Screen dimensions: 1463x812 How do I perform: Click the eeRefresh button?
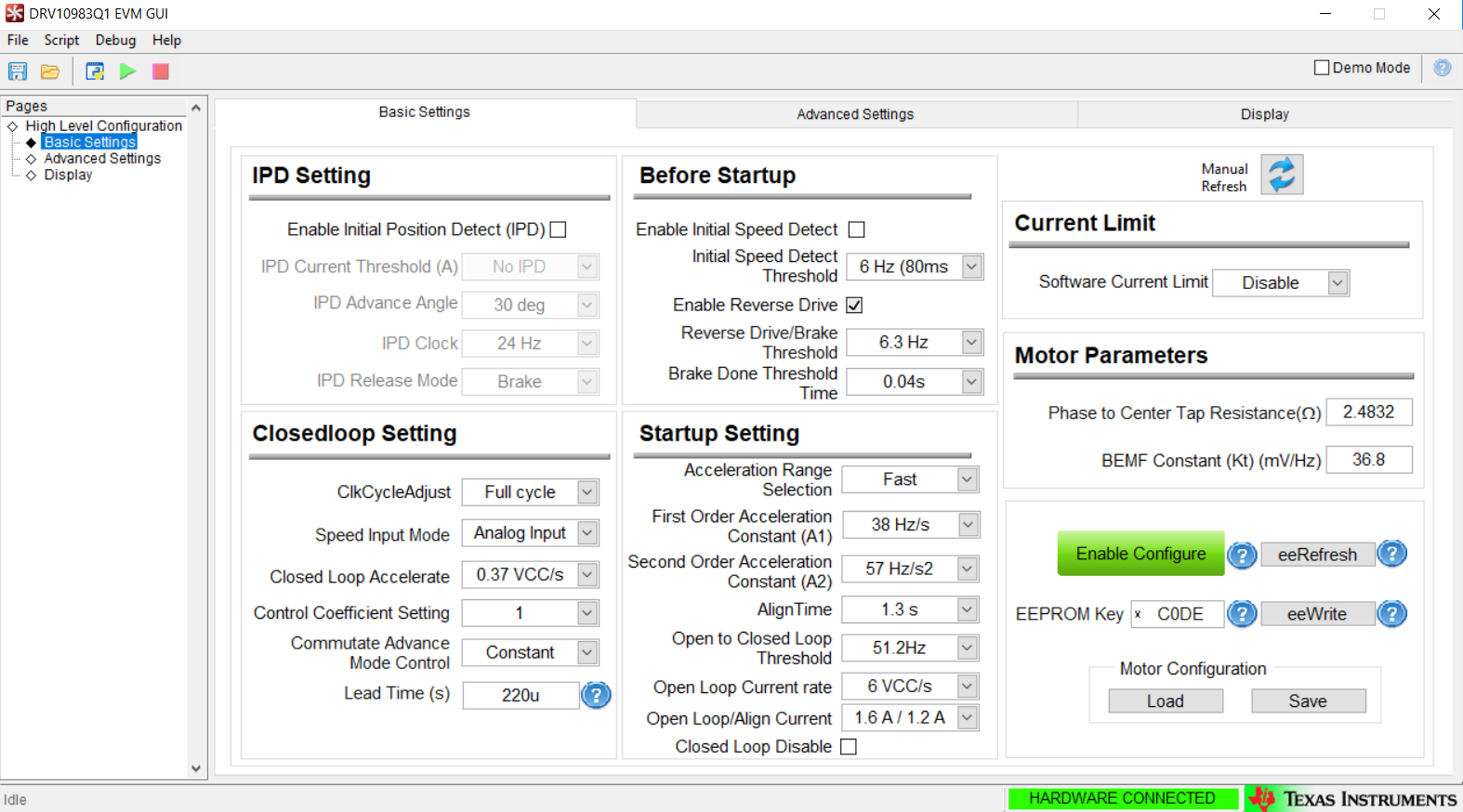pos(1317,556)
